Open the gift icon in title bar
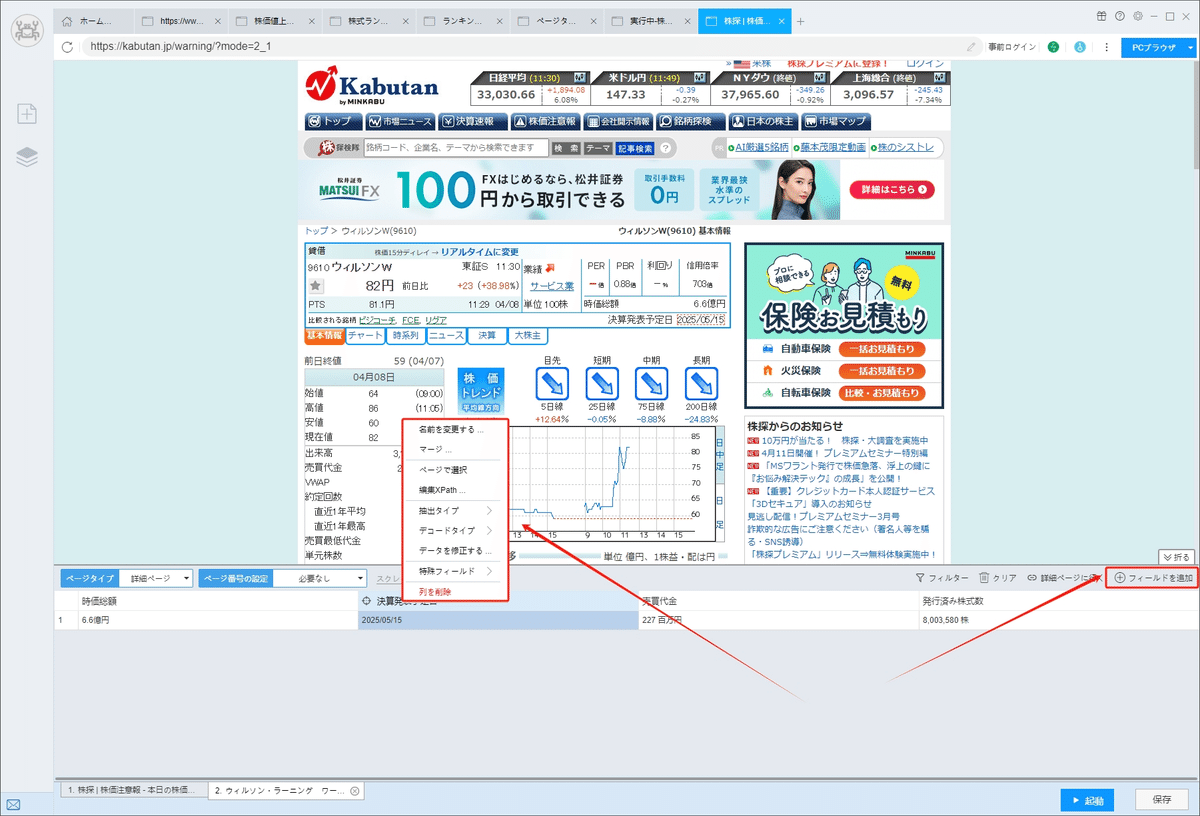Viewport: 1200px width, 816px height. 1101,16
